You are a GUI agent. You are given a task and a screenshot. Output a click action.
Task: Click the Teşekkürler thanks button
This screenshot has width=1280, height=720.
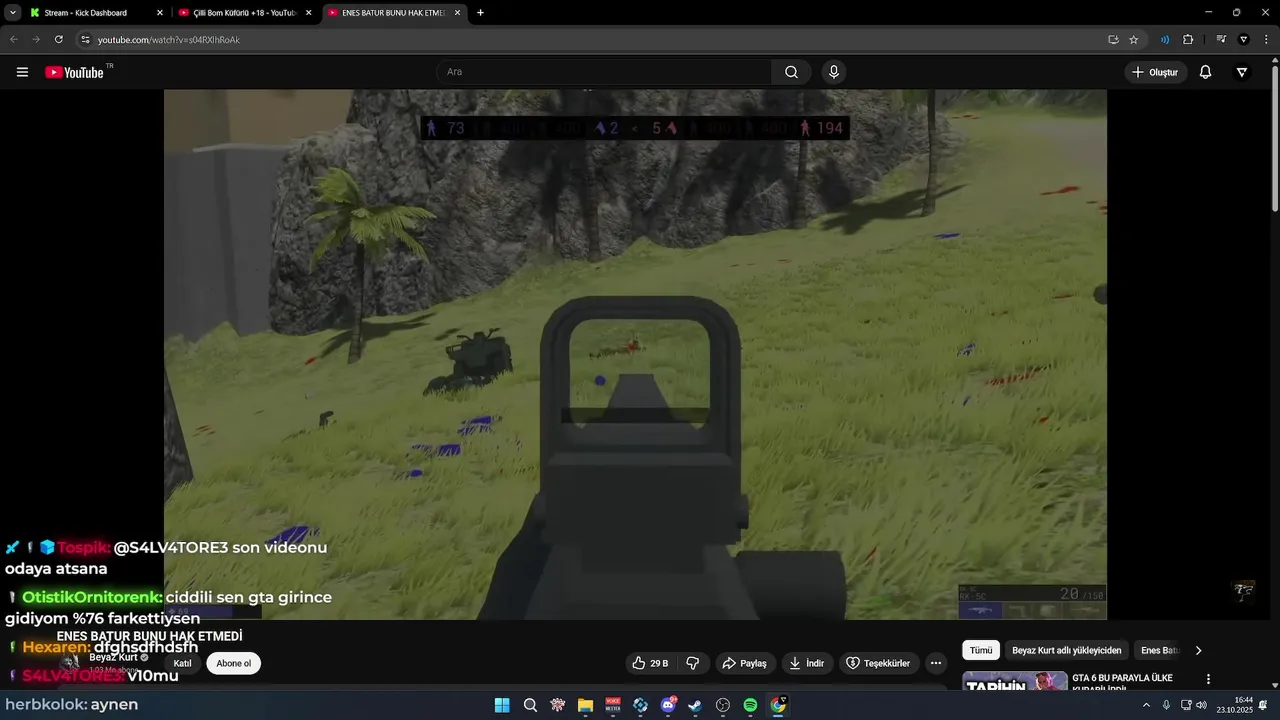(878, 663)
